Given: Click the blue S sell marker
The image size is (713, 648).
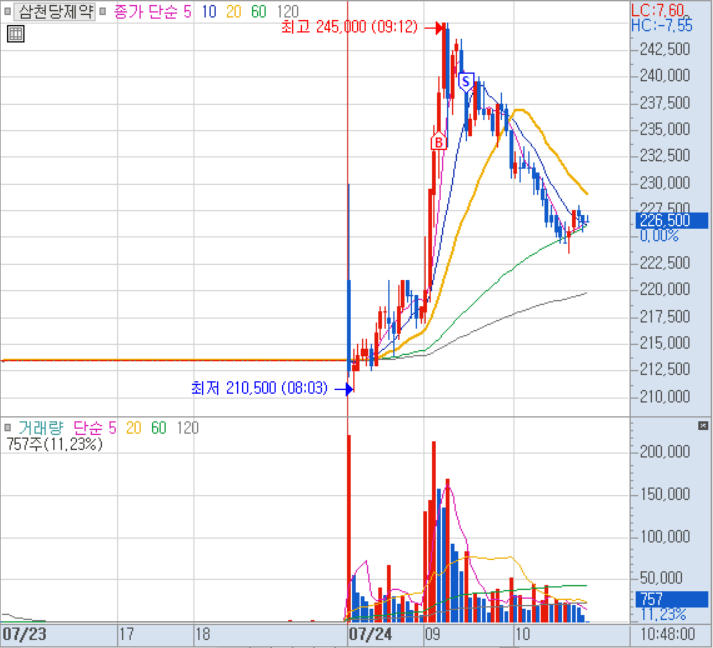Looking at the screenshot, I should pos(465,80).
